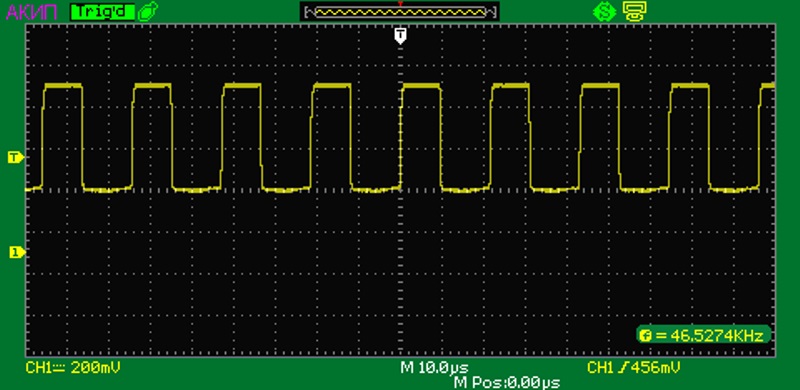Click the yellow print/storage icon
The image size is (800, 390).
click(x=635, y=11)
